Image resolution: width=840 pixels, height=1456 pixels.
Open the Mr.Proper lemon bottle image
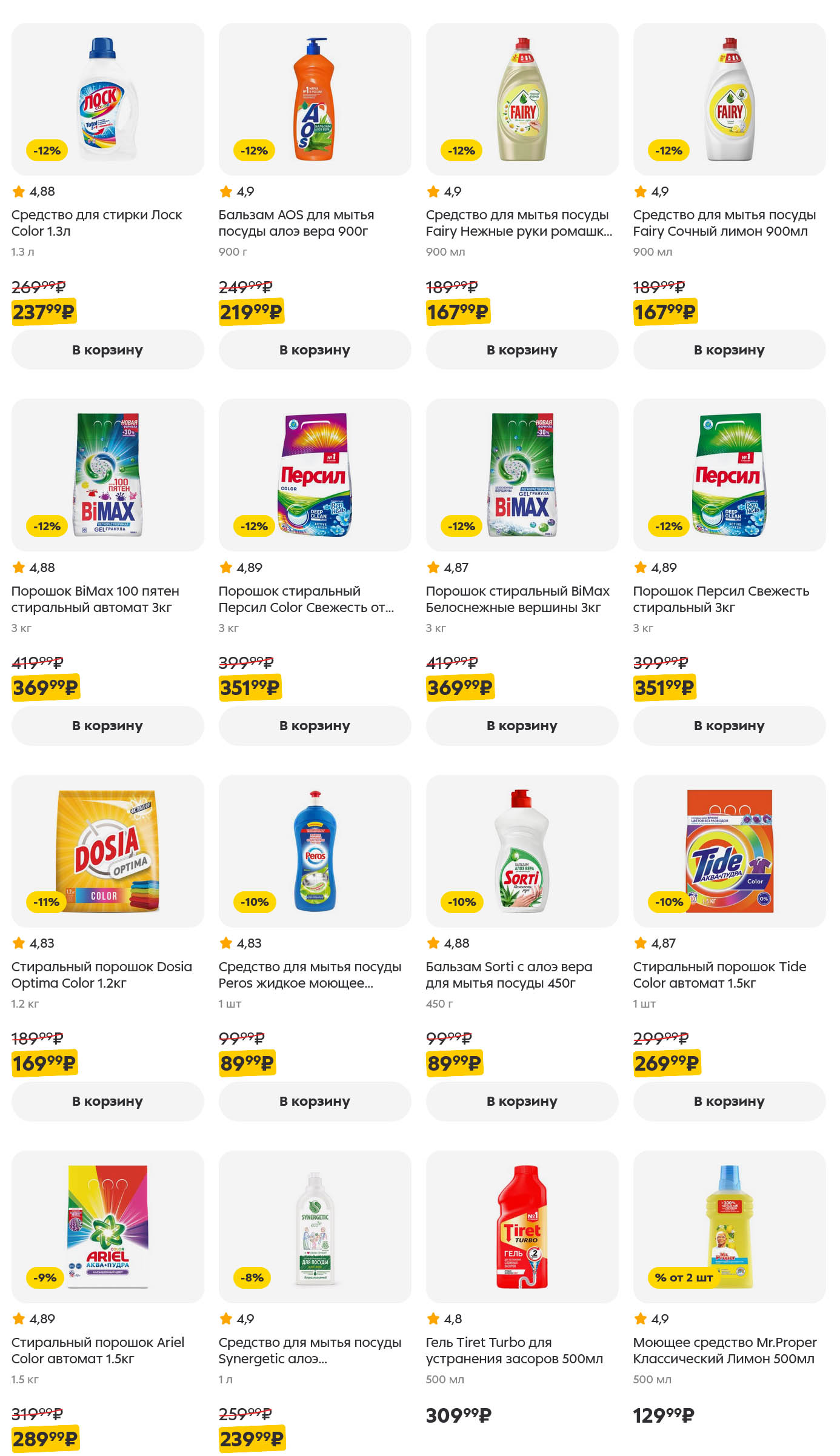tap(729, 1226)
